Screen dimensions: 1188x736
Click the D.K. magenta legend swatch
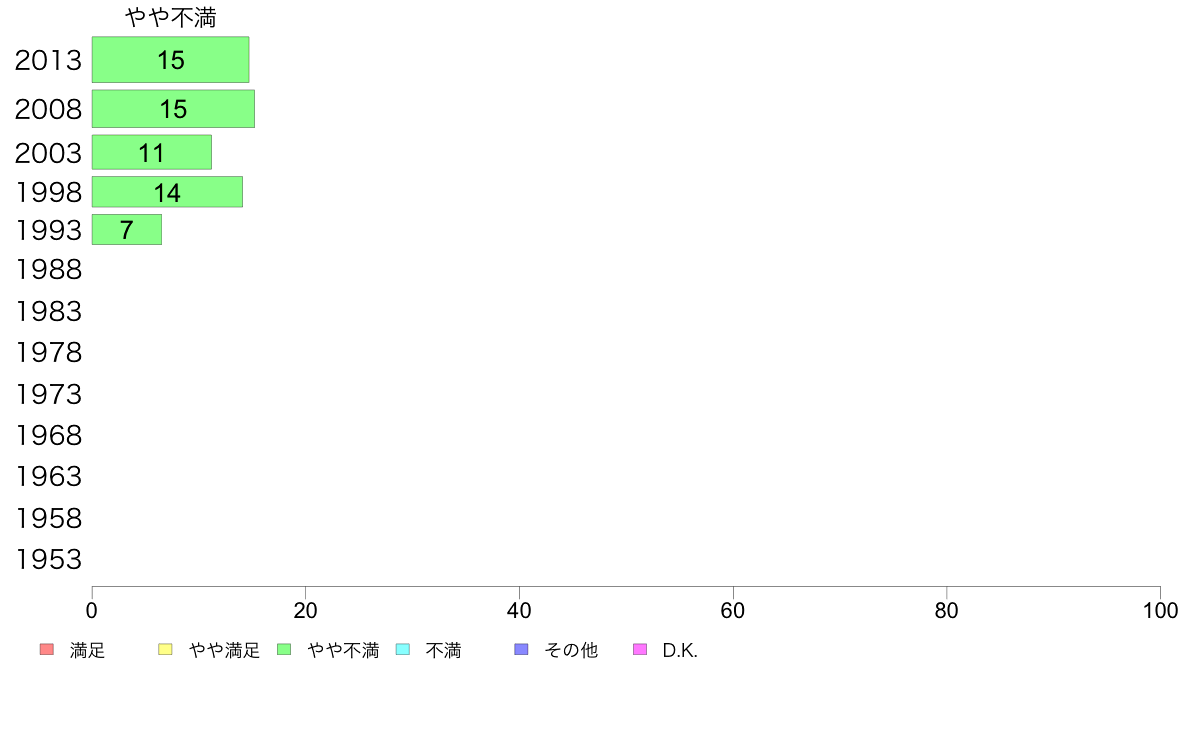[x=640, y=650]
